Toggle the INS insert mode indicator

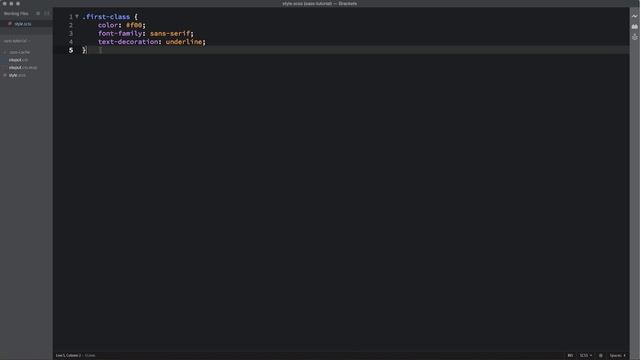570,356
